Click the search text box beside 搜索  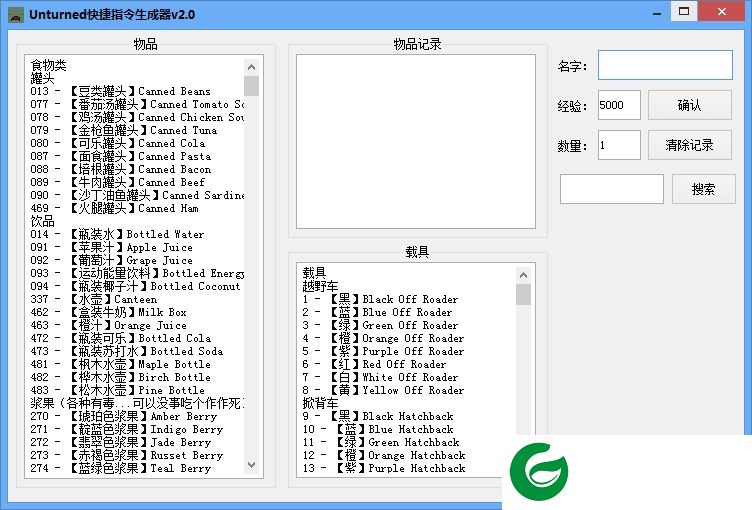click(x=612, y=189)
